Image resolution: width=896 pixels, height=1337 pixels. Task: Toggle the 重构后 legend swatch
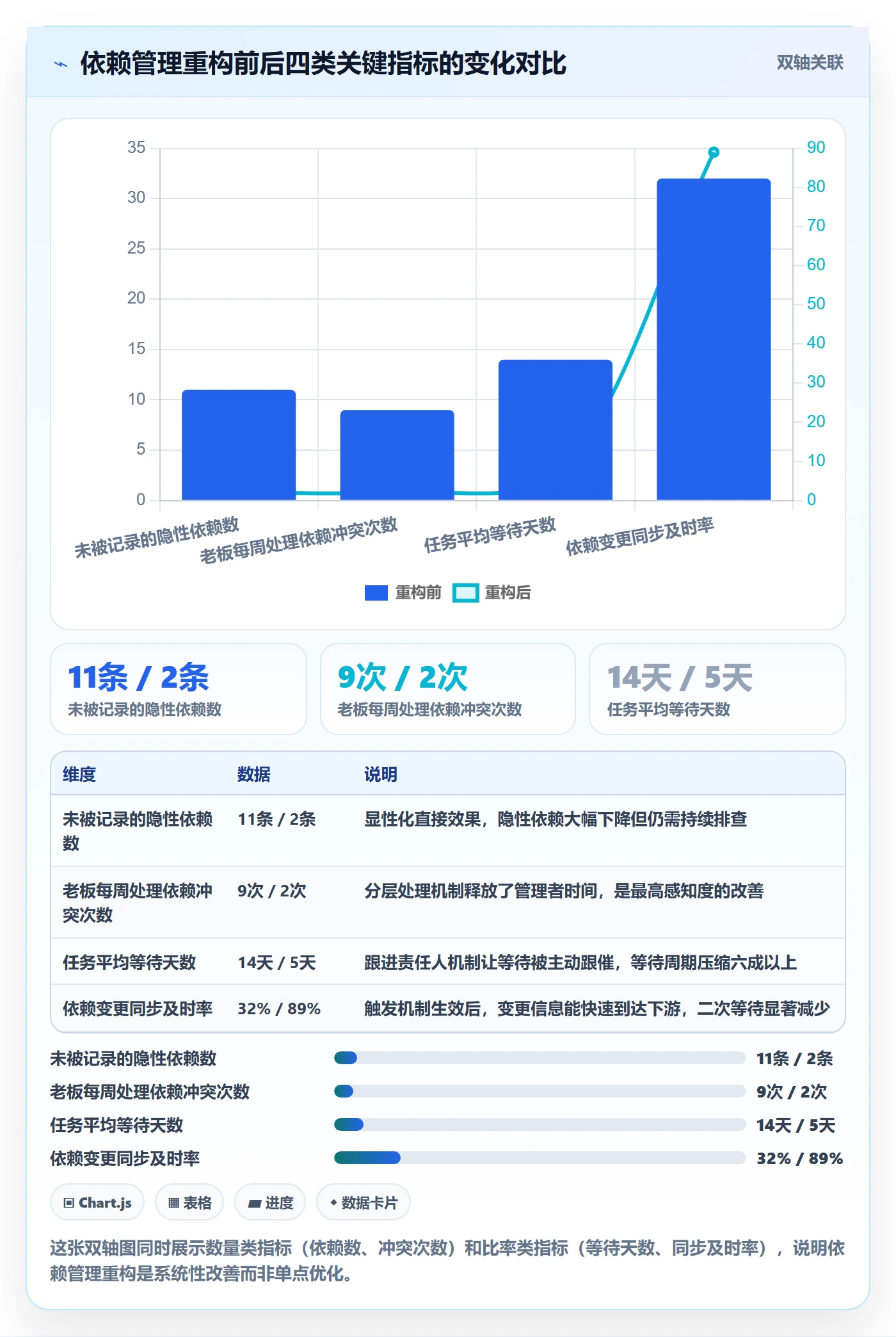[x=465, y=593]
